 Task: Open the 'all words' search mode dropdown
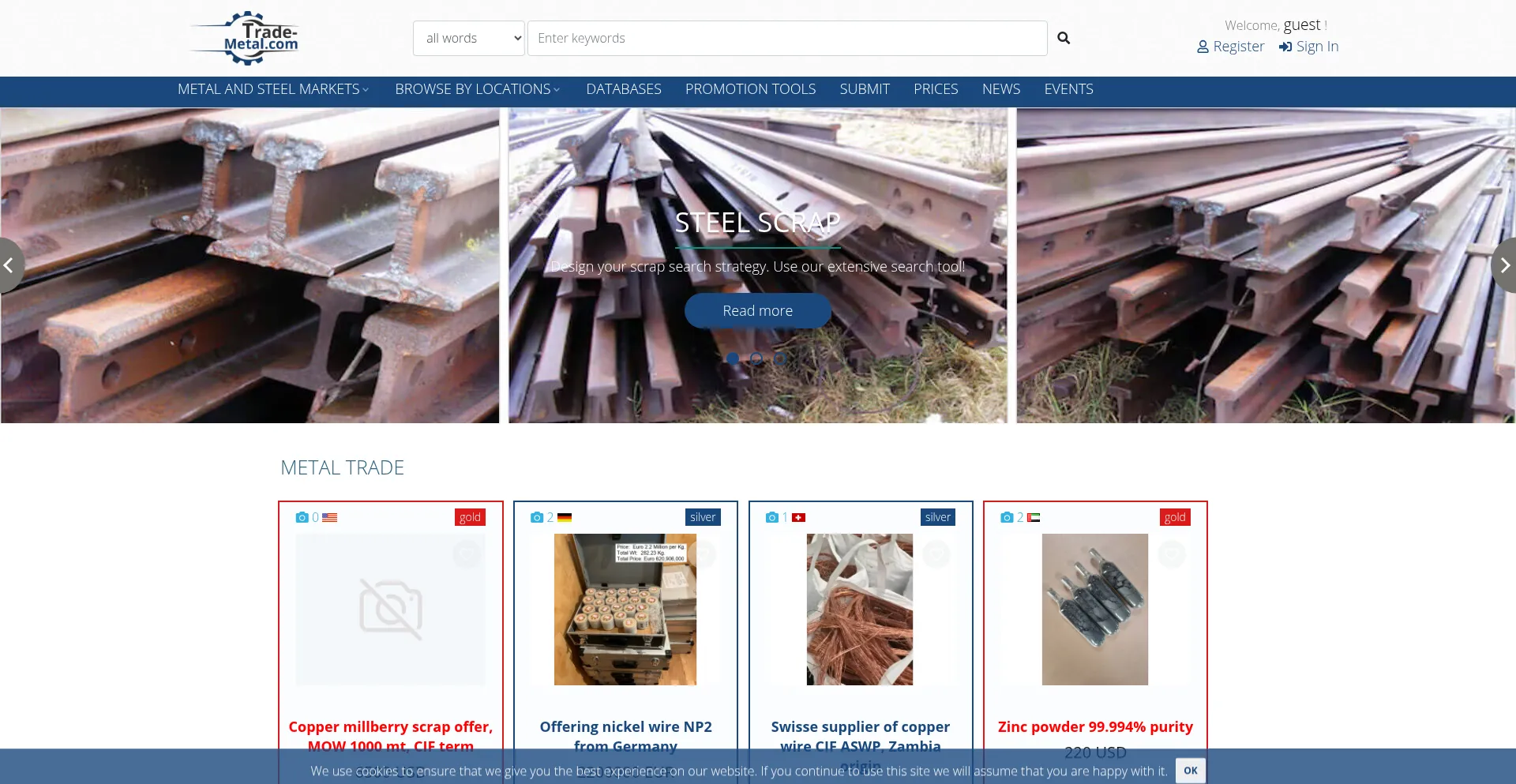tap(468, 38)
